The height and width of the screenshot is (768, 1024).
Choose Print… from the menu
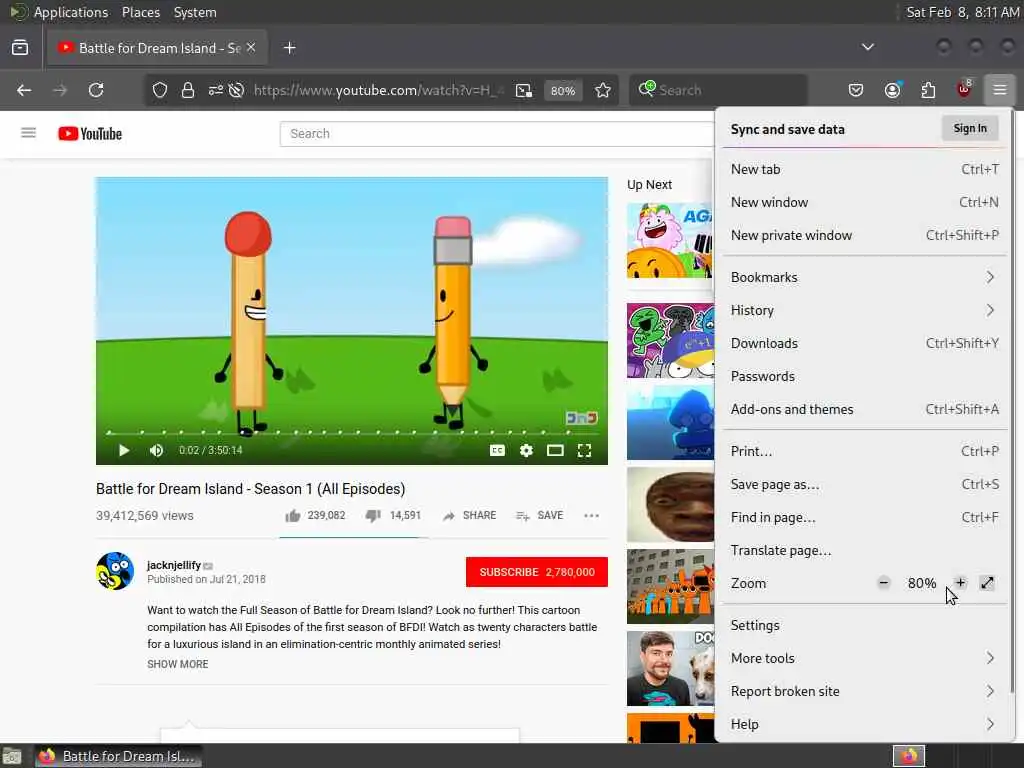click(x=865, y=451)
